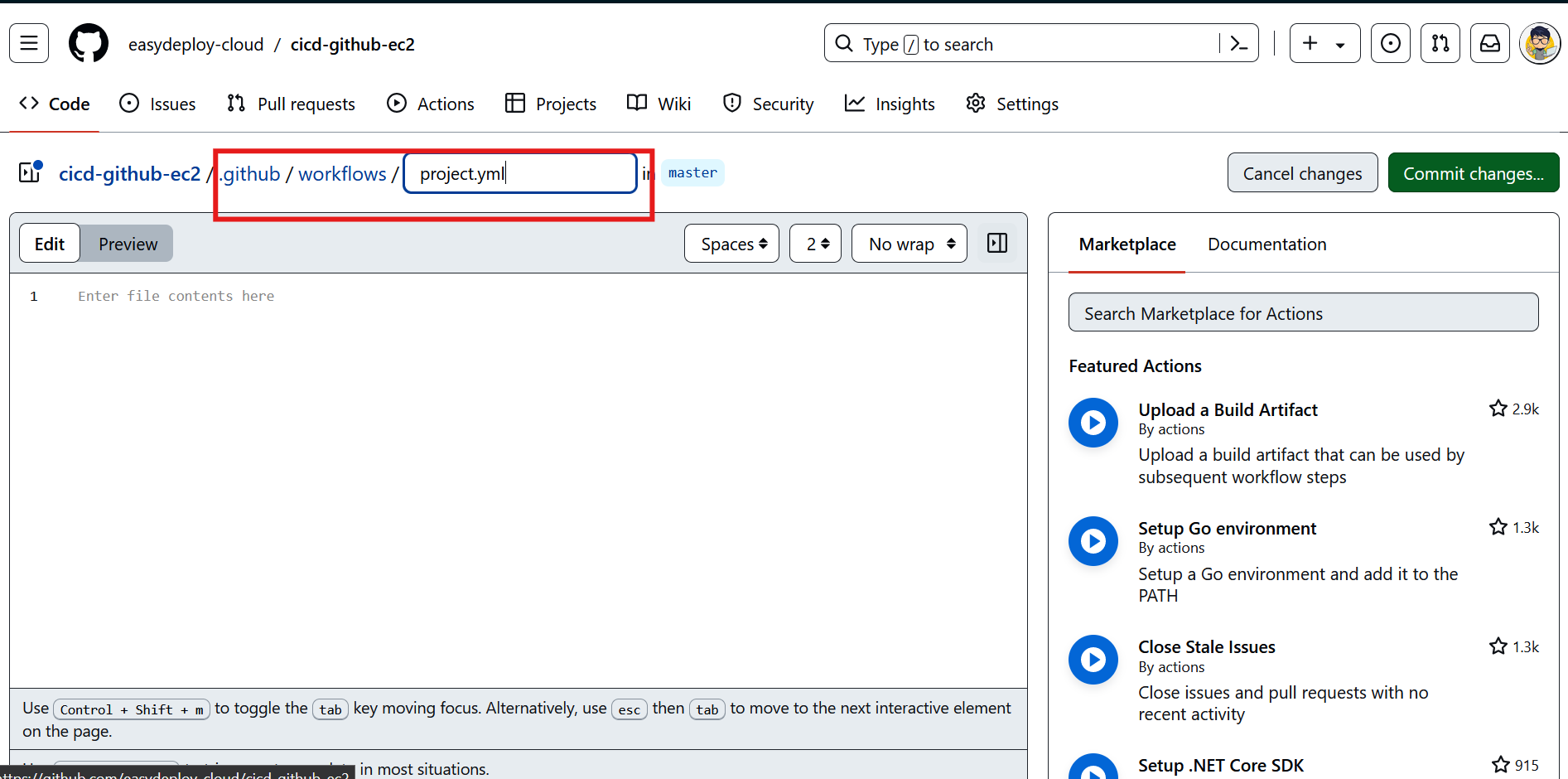Click the Security tab shield icon
Image resolution: width=1568 pixels, height=779 pixels.
click(x=732, y=103)
